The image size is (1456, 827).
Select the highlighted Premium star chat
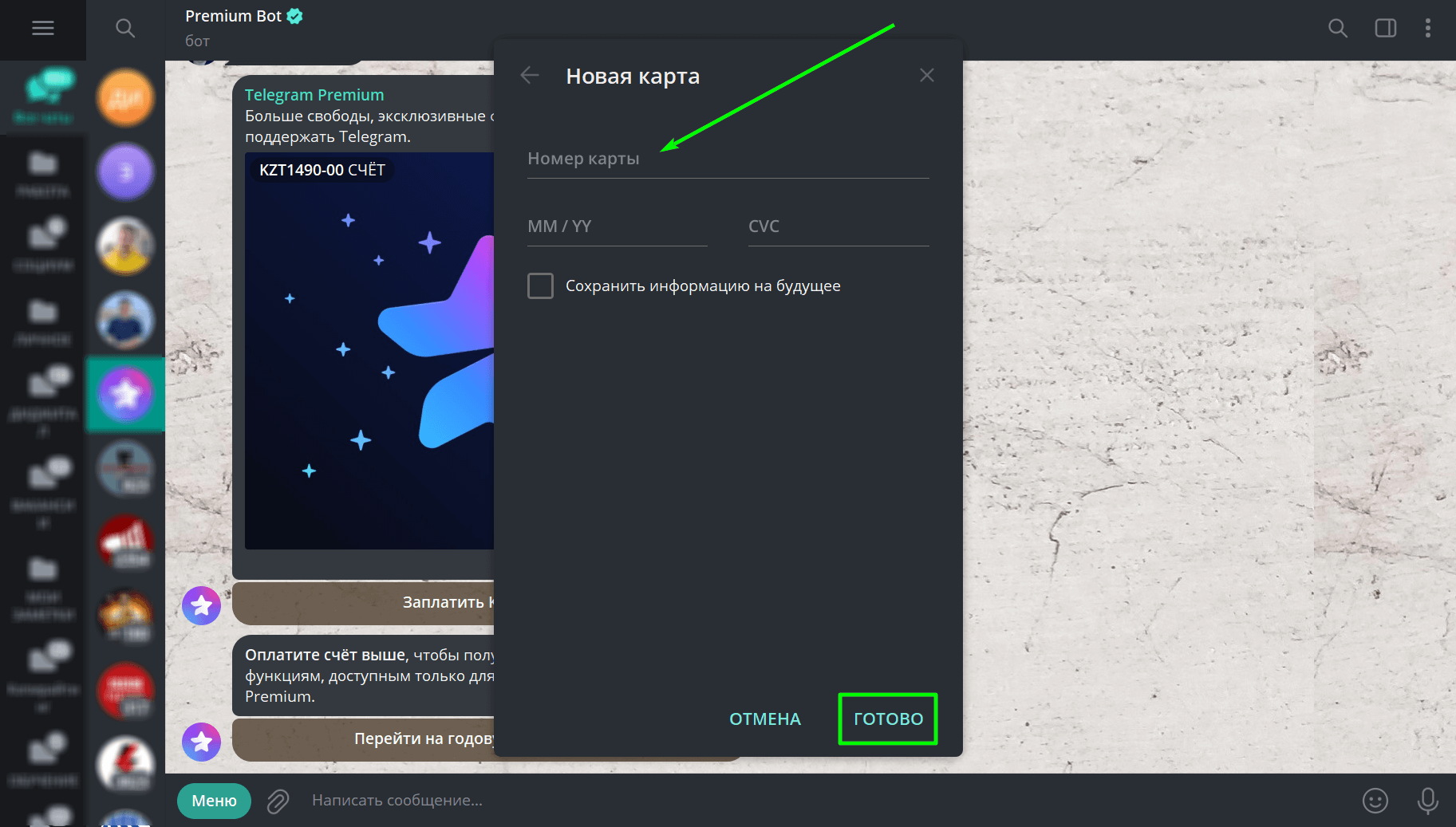[x=125, y=394]
